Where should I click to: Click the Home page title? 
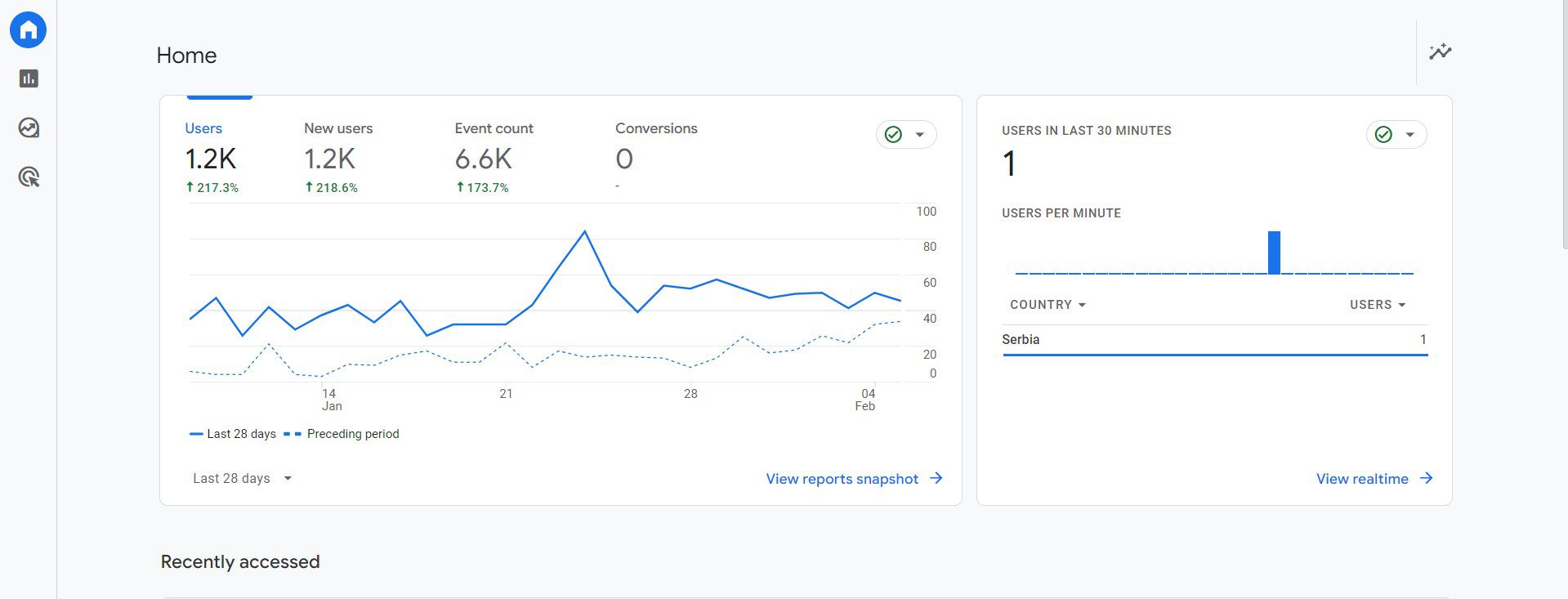(x=186, y=56)
